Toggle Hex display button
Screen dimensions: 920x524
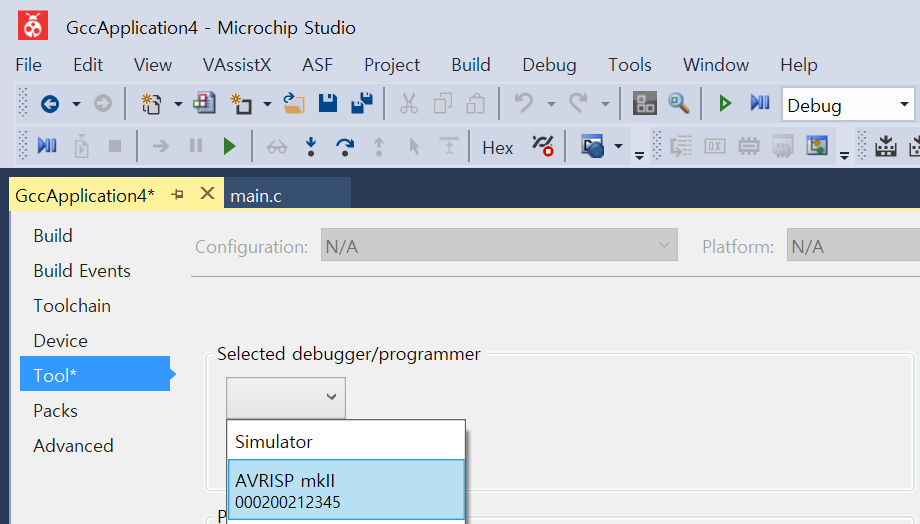tap(498, 148)
